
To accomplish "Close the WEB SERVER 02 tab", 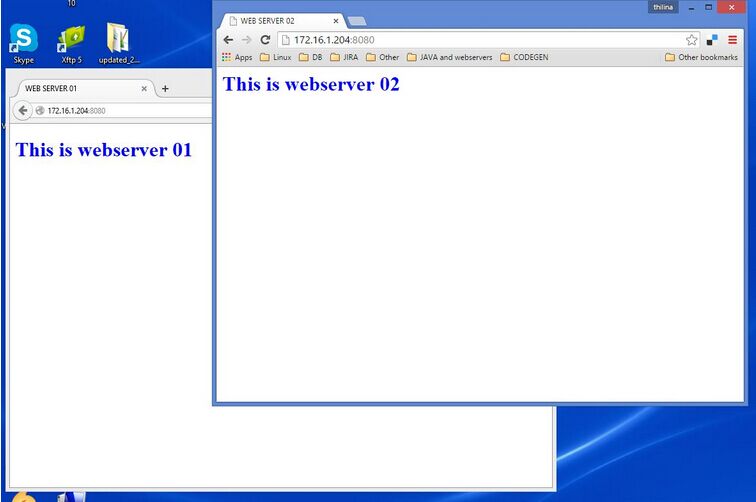I will coord(336,21).
